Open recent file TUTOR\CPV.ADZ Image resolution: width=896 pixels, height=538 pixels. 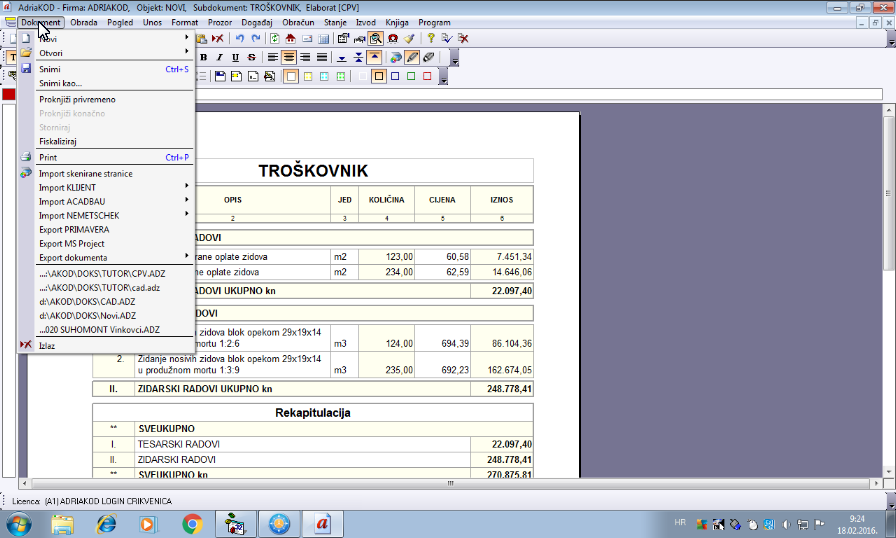(107, 274)
